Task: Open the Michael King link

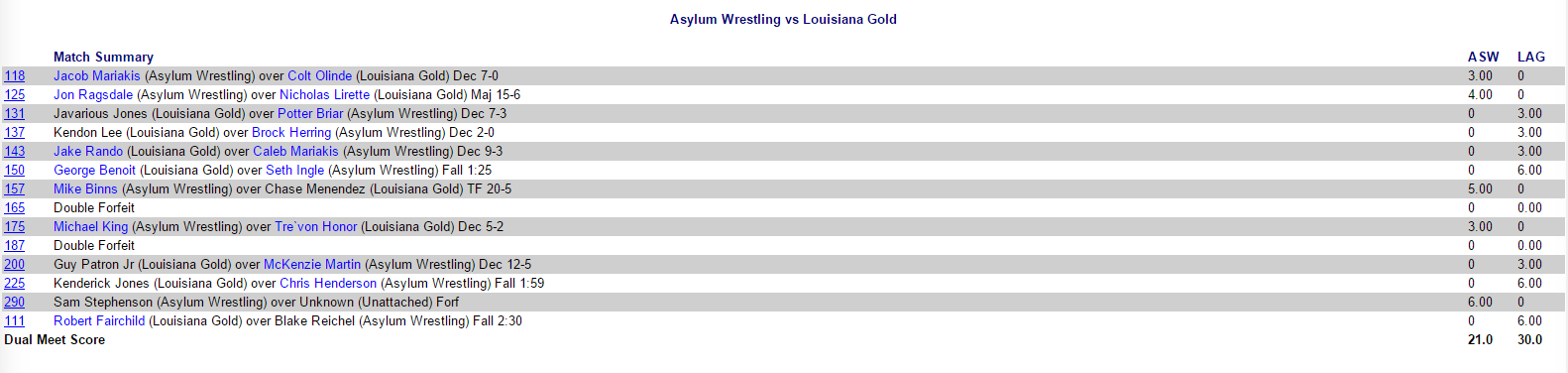Action: pos(91,226)
